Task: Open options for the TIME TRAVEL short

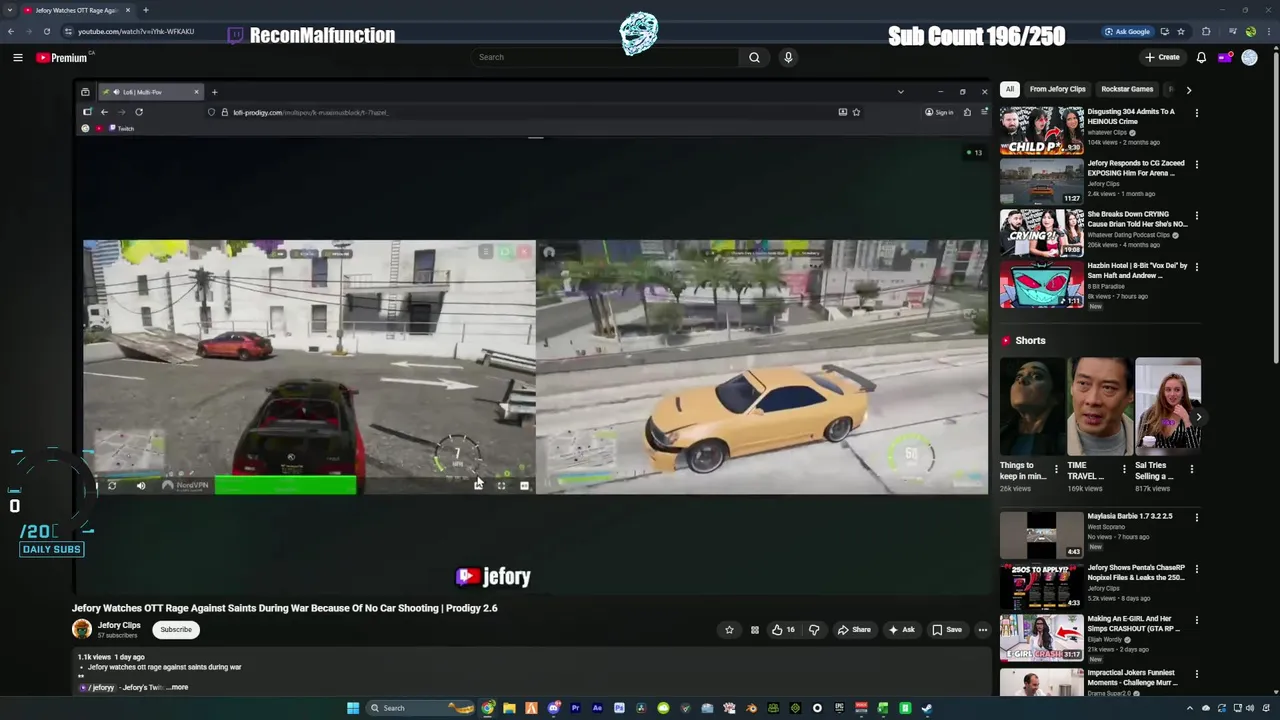Action: pos(1124,468)
